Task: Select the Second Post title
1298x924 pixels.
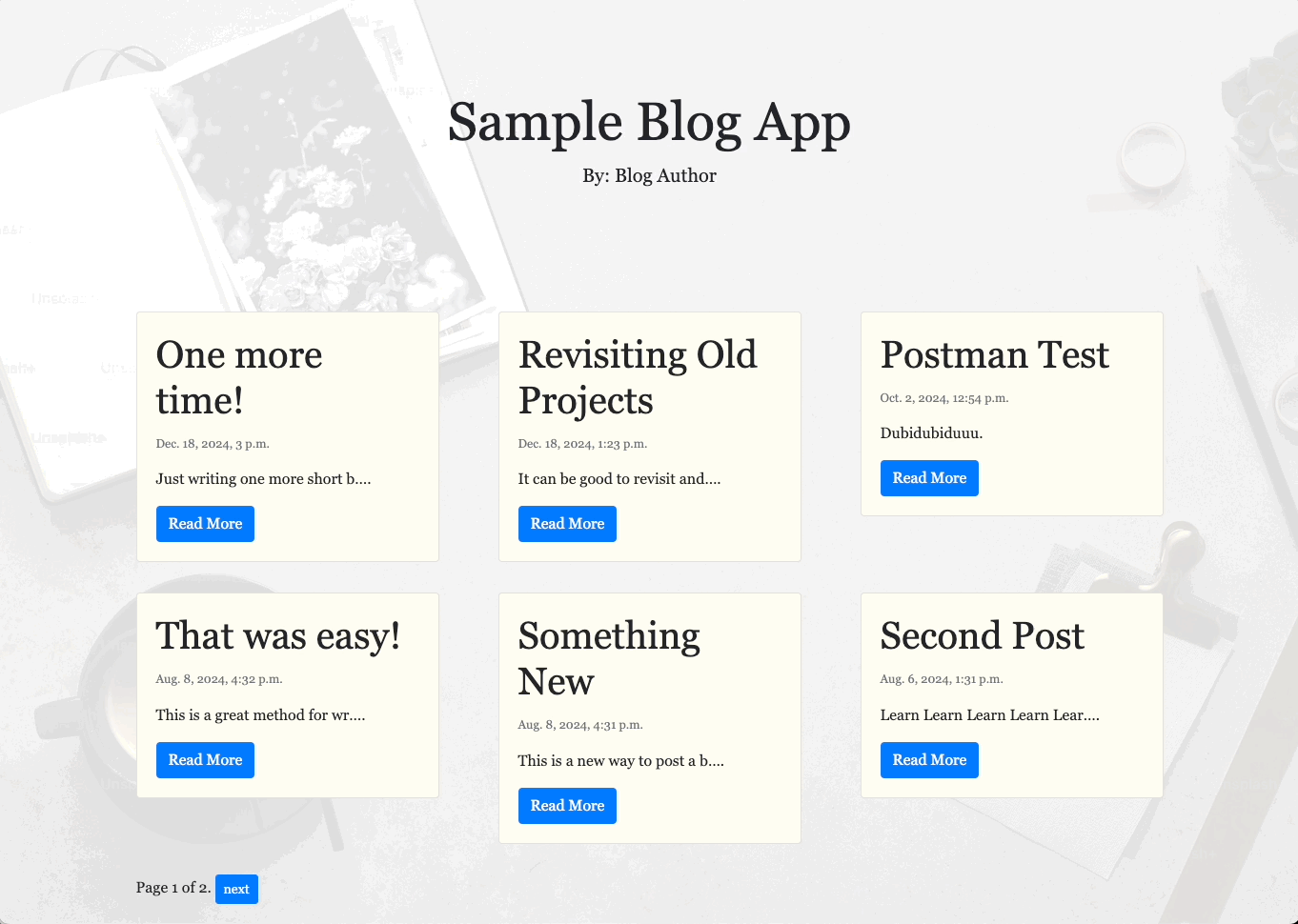Action: 983,635
